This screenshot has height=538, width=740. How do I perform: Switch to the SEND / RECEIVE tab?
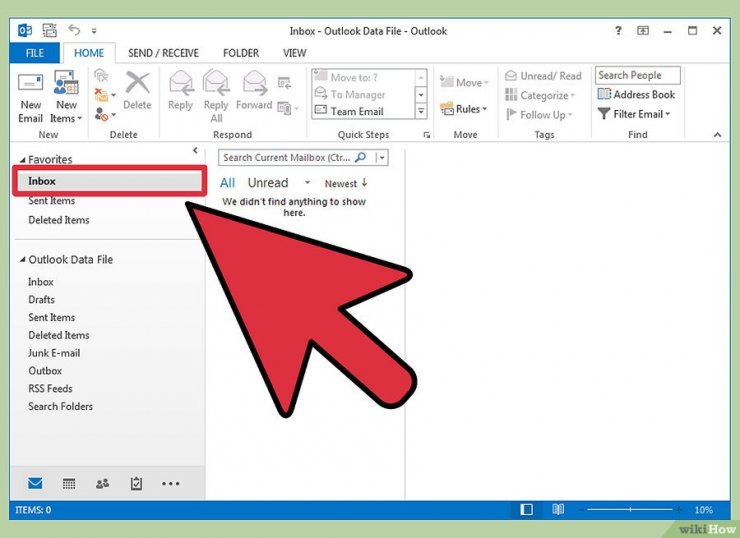(163, 53)
